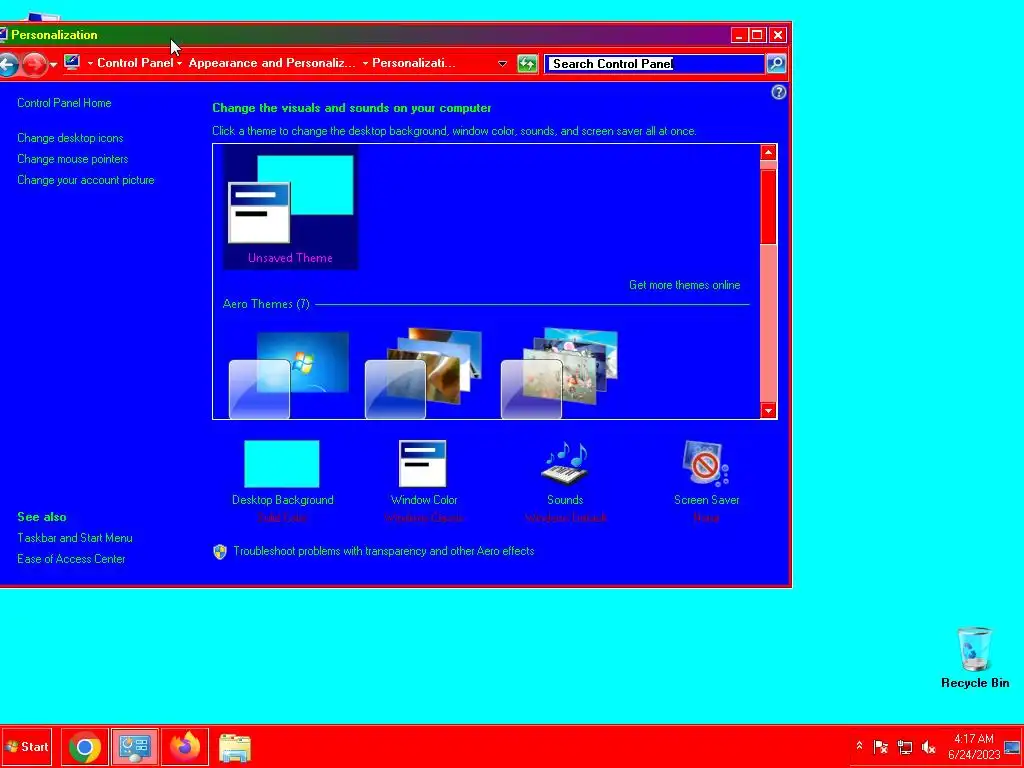Select the Unsaved Theme thumbnail

tap(291, 208)
